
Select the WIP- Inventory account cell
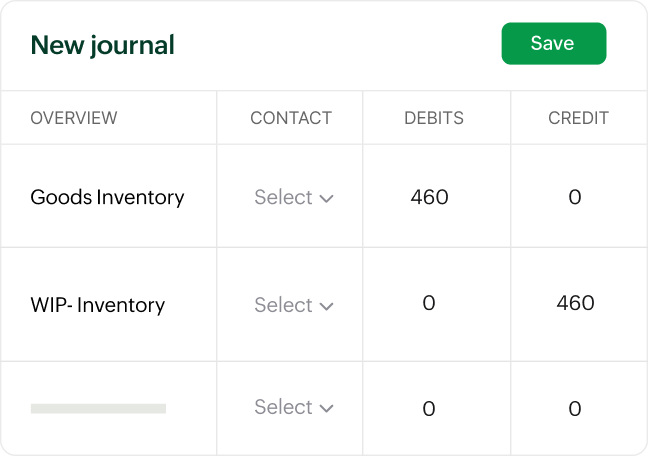tap(97, 305)
